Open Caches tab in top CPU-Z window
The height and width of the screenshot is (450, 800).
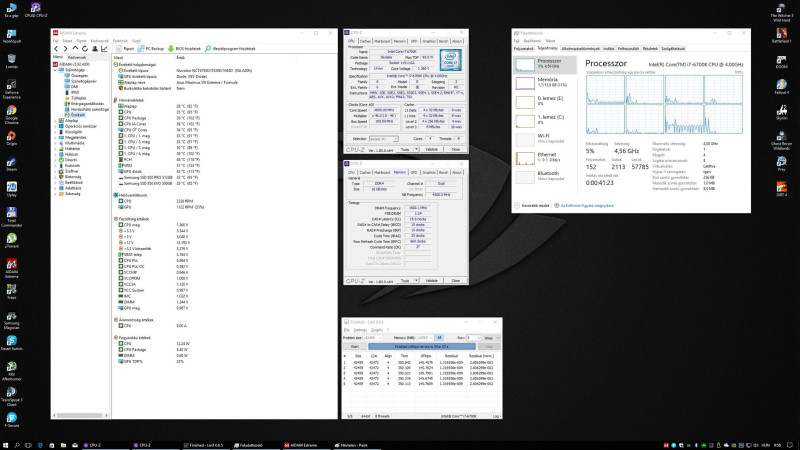click(365, 41)
